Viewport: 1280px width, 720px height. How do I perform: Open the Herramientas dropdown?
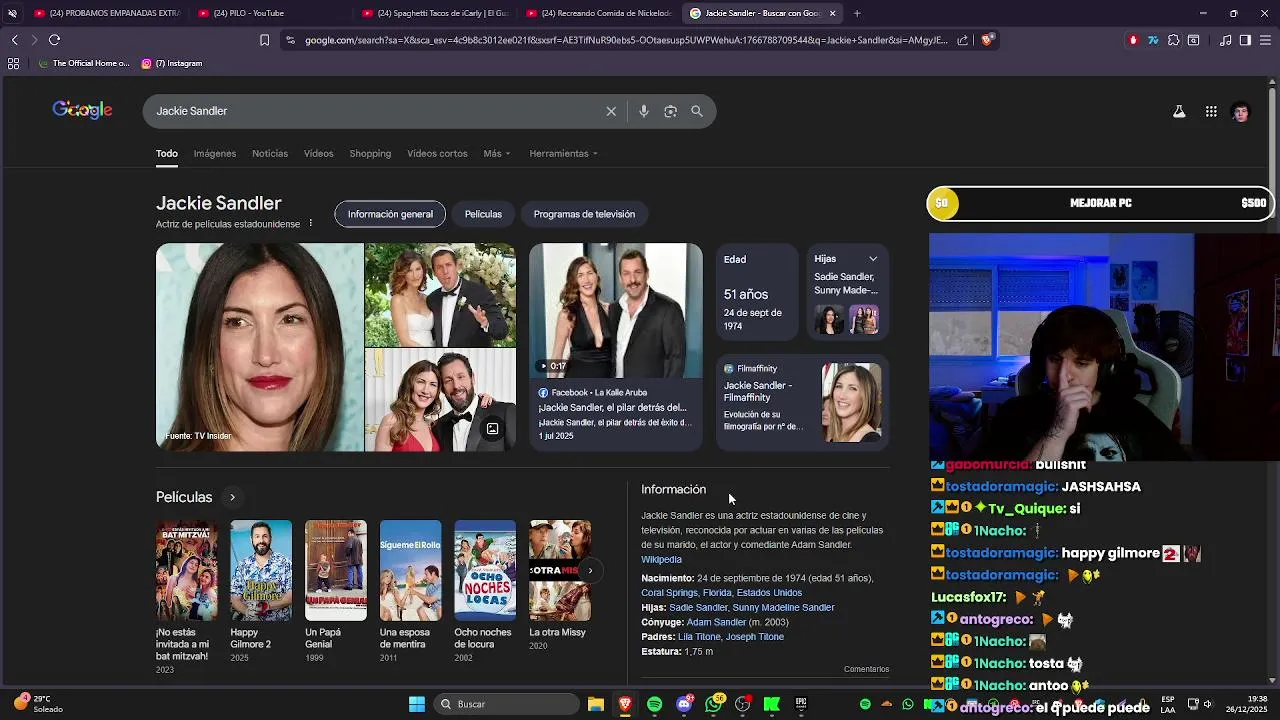[563, 153]
